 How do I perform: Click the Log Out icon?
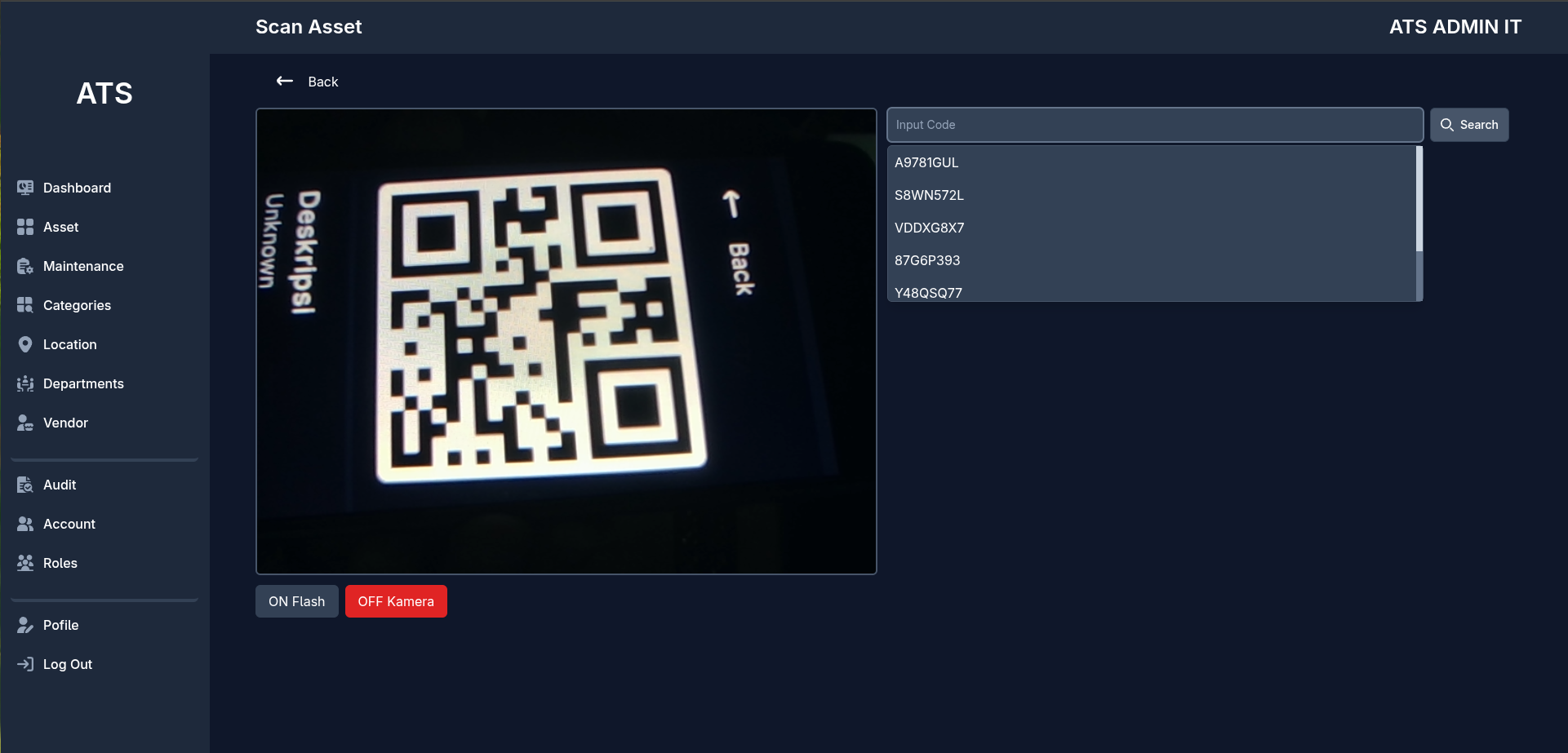tap(25, 664)
